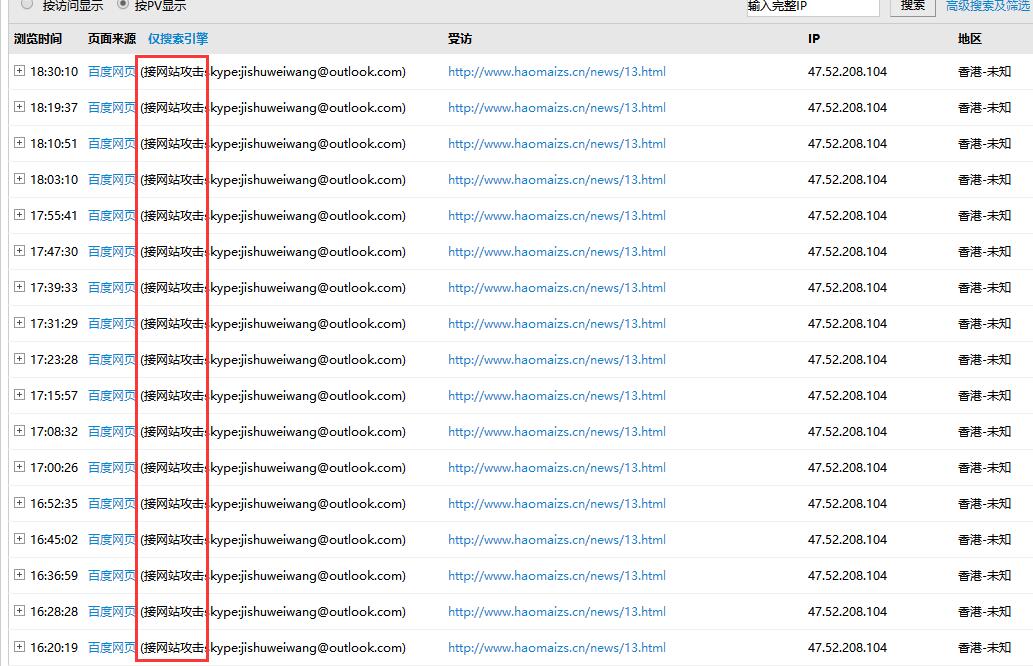Select the 按访问显示 radio button
Screen dimensions: 1033x666
[27, 4]
